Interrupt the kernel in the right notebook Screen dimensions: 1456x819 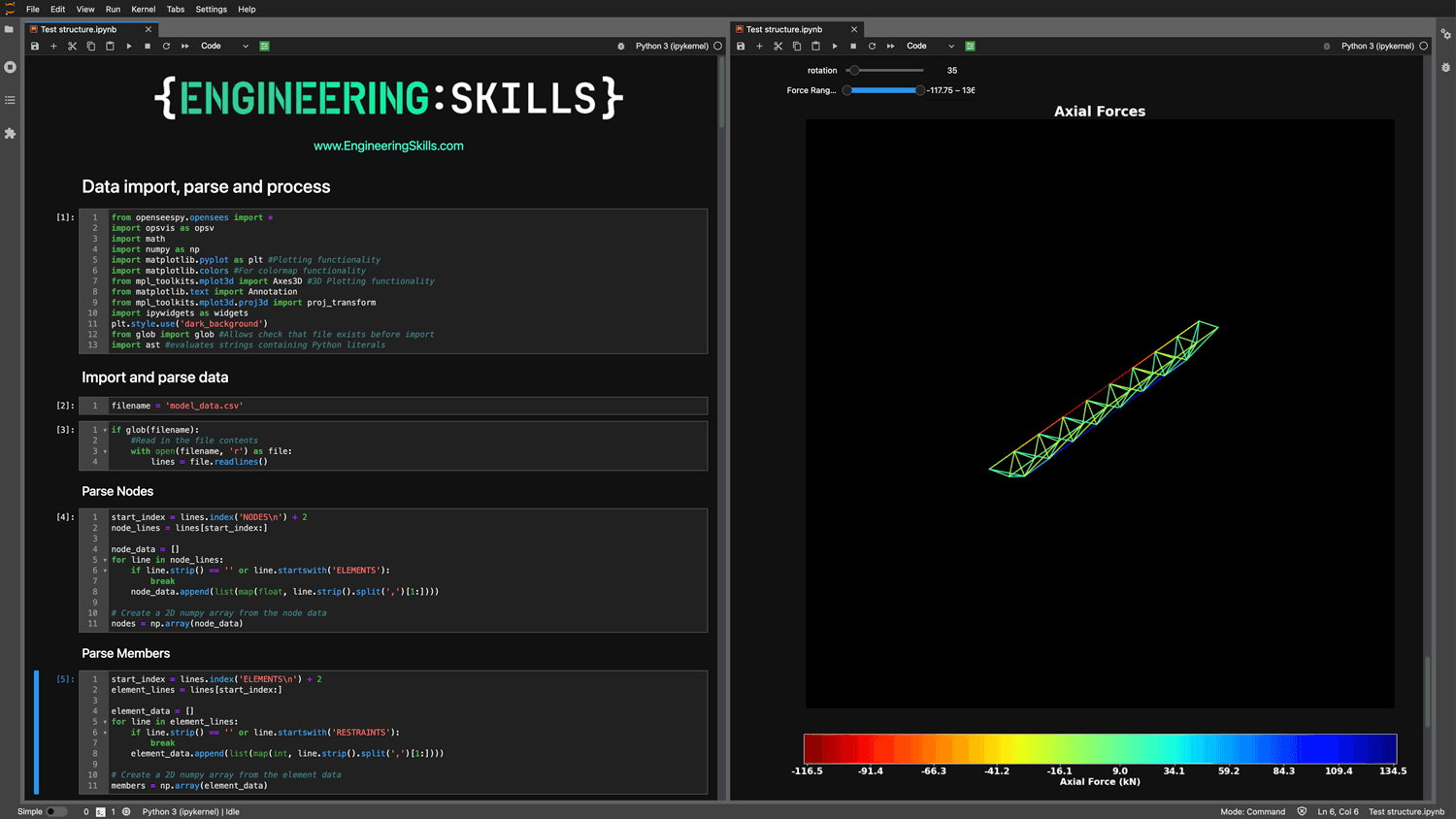click(x=853, y=46)
